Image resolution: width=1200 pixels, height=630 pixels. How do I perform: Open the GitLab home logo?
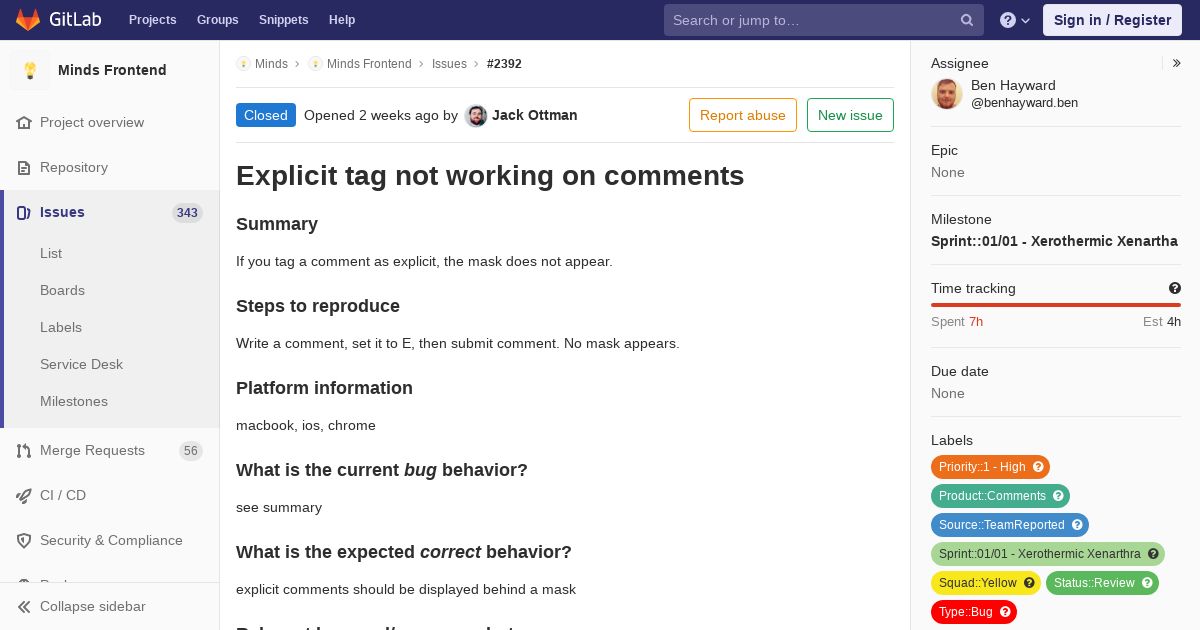tap(57, 20)
